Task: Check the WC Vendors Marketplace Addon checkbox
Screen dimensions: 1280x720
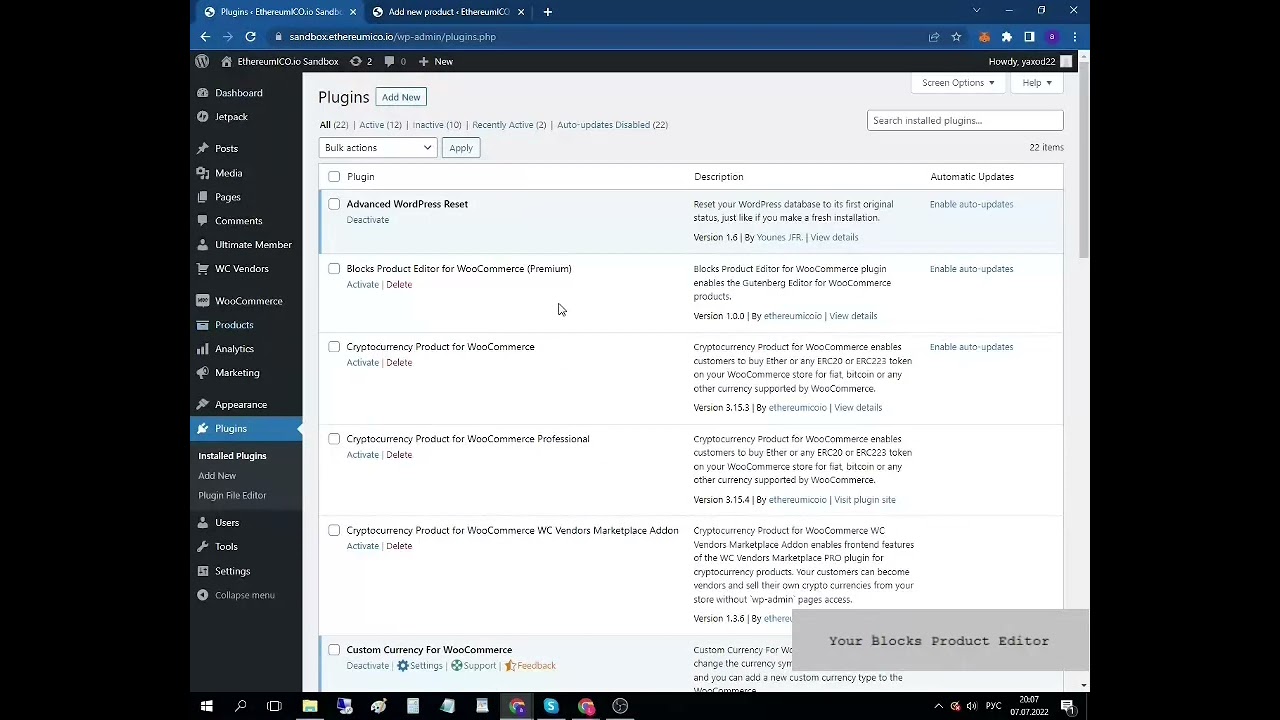Action: [x=334, y=531]
